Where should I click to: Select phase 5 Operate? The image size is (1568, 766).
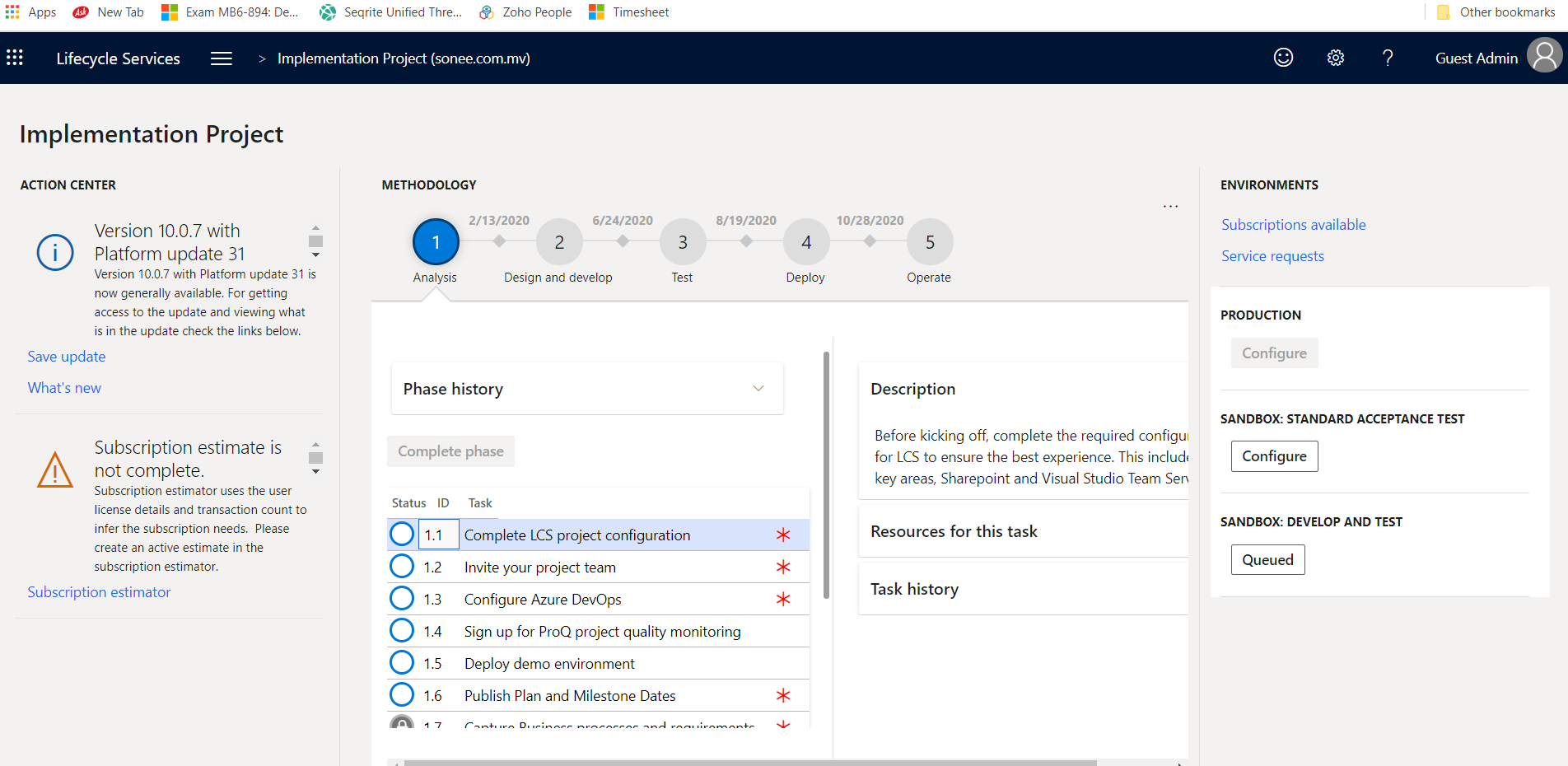930,242
